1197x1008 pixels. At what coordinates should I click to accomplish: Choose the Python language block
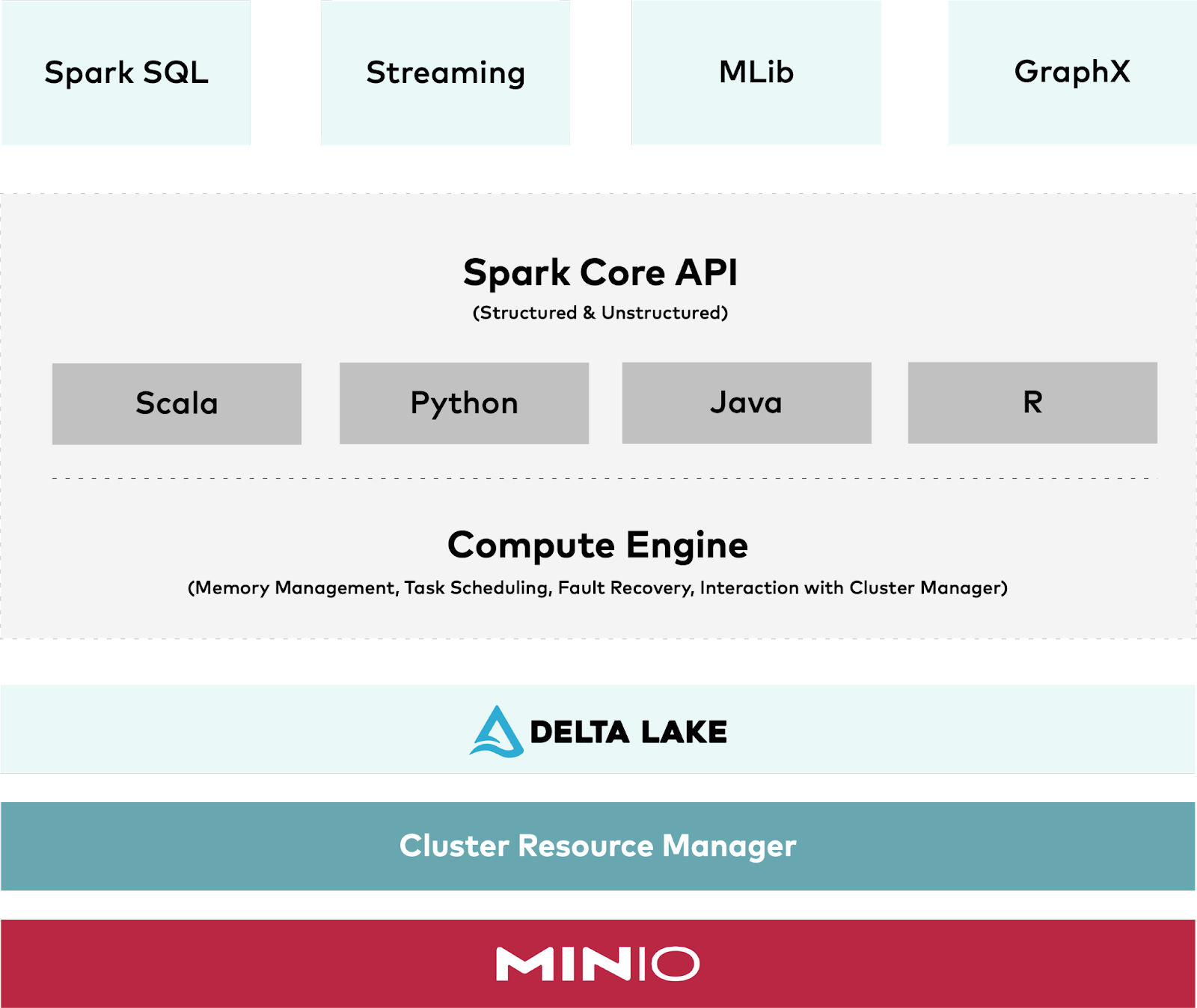tap(464, 403)
